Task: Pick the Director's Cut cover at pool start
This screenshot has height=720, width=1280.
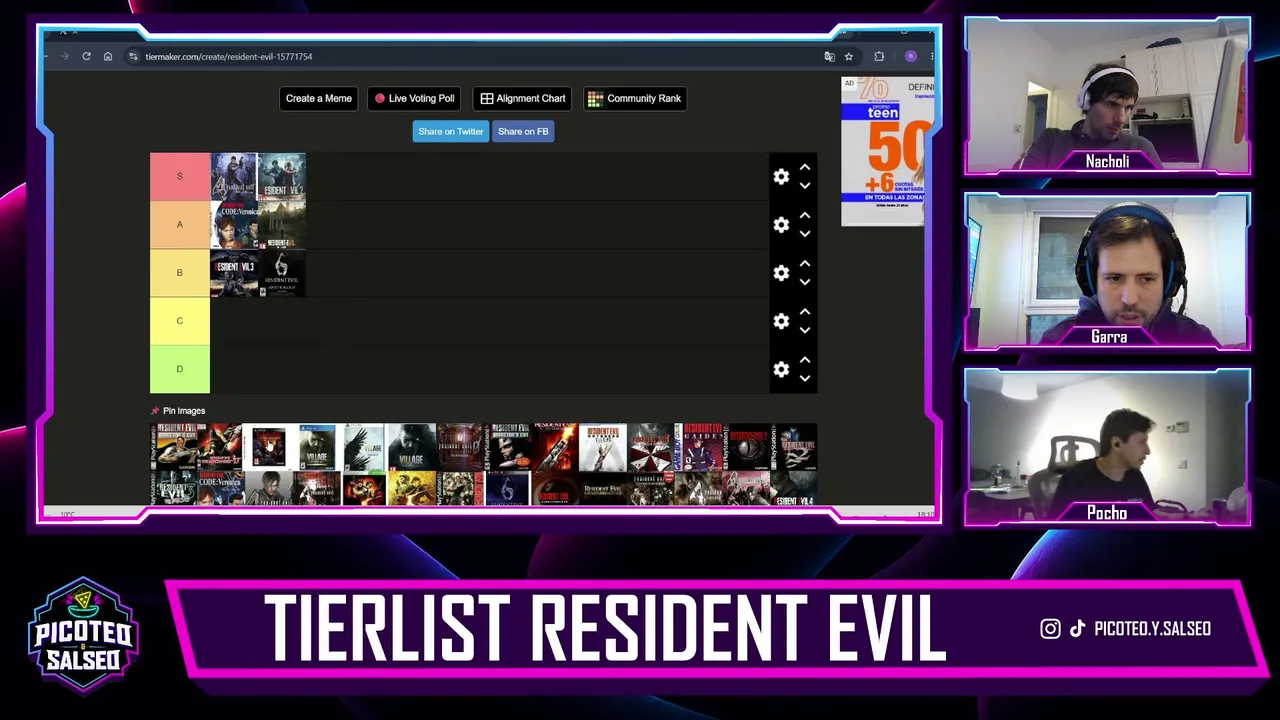Action: [x=174, y=447]
